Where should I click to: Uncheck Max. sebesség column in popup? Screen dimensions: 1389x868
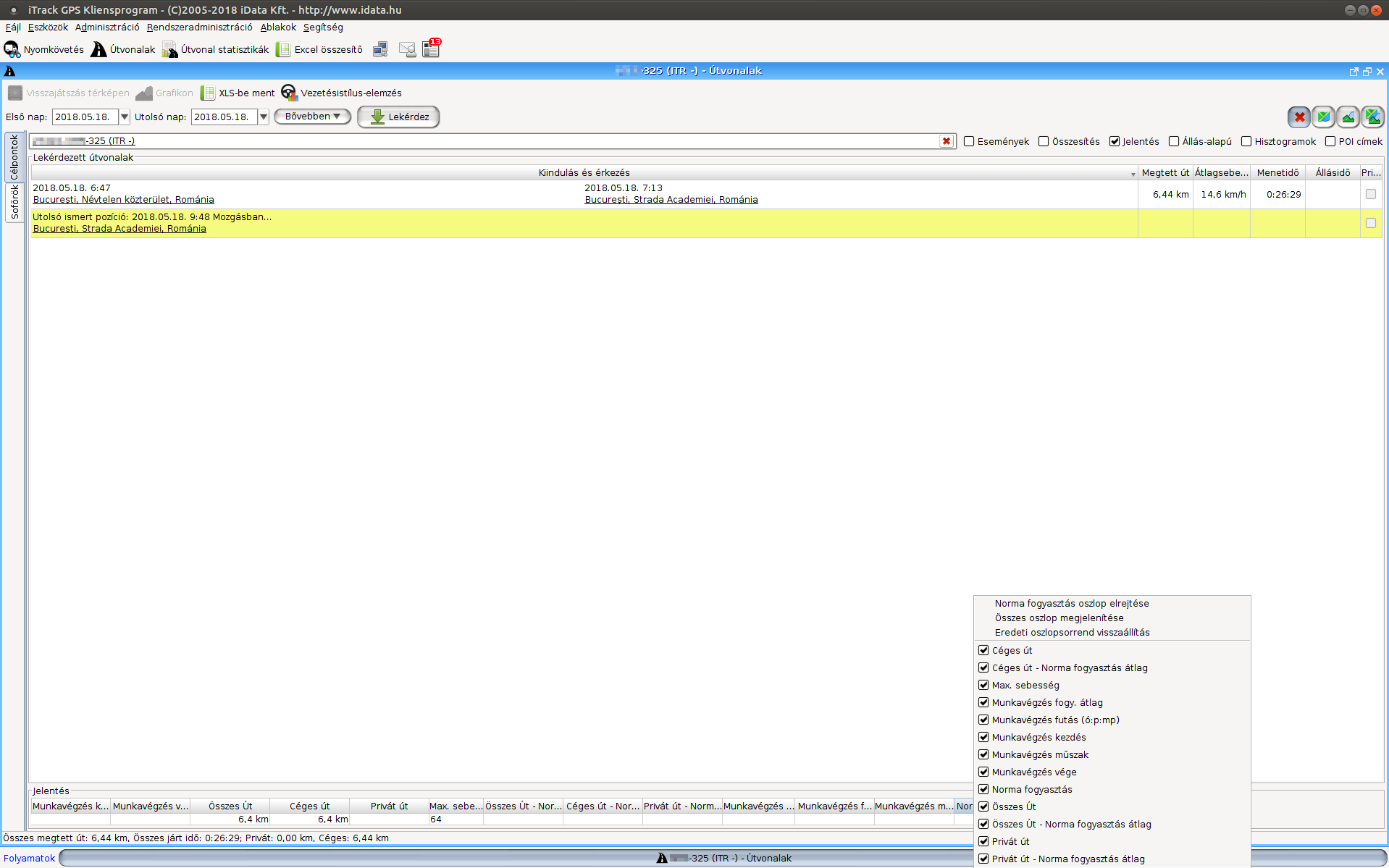[983, 686]
